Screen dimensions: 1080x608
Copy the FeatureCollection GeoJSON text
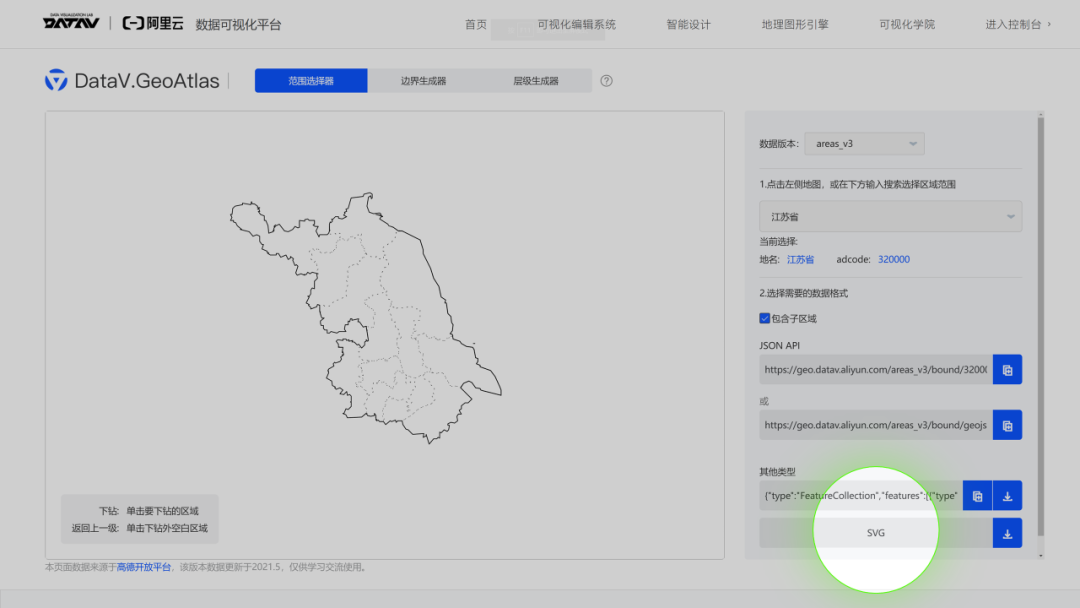tap(977, 494)
